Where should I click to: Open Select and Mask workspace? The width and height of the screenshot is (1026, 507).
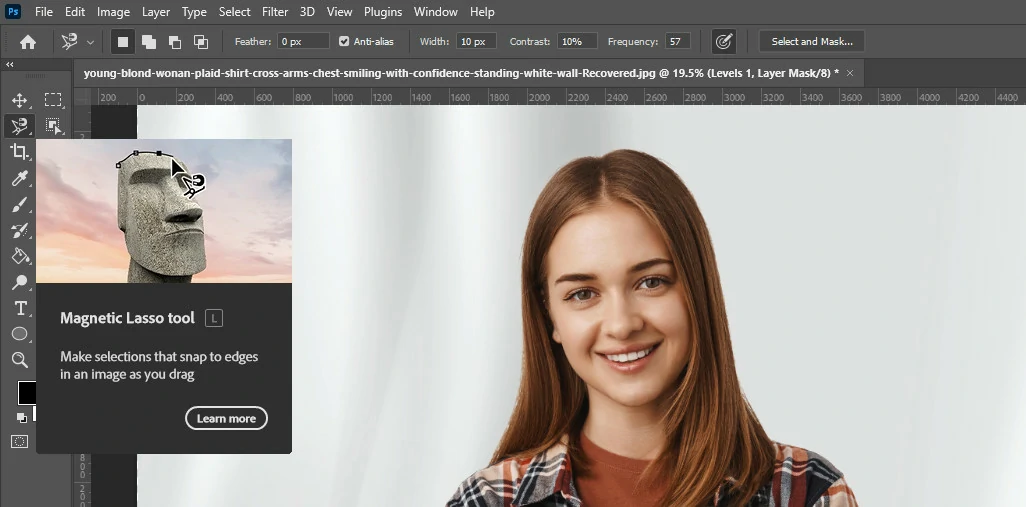811,41
